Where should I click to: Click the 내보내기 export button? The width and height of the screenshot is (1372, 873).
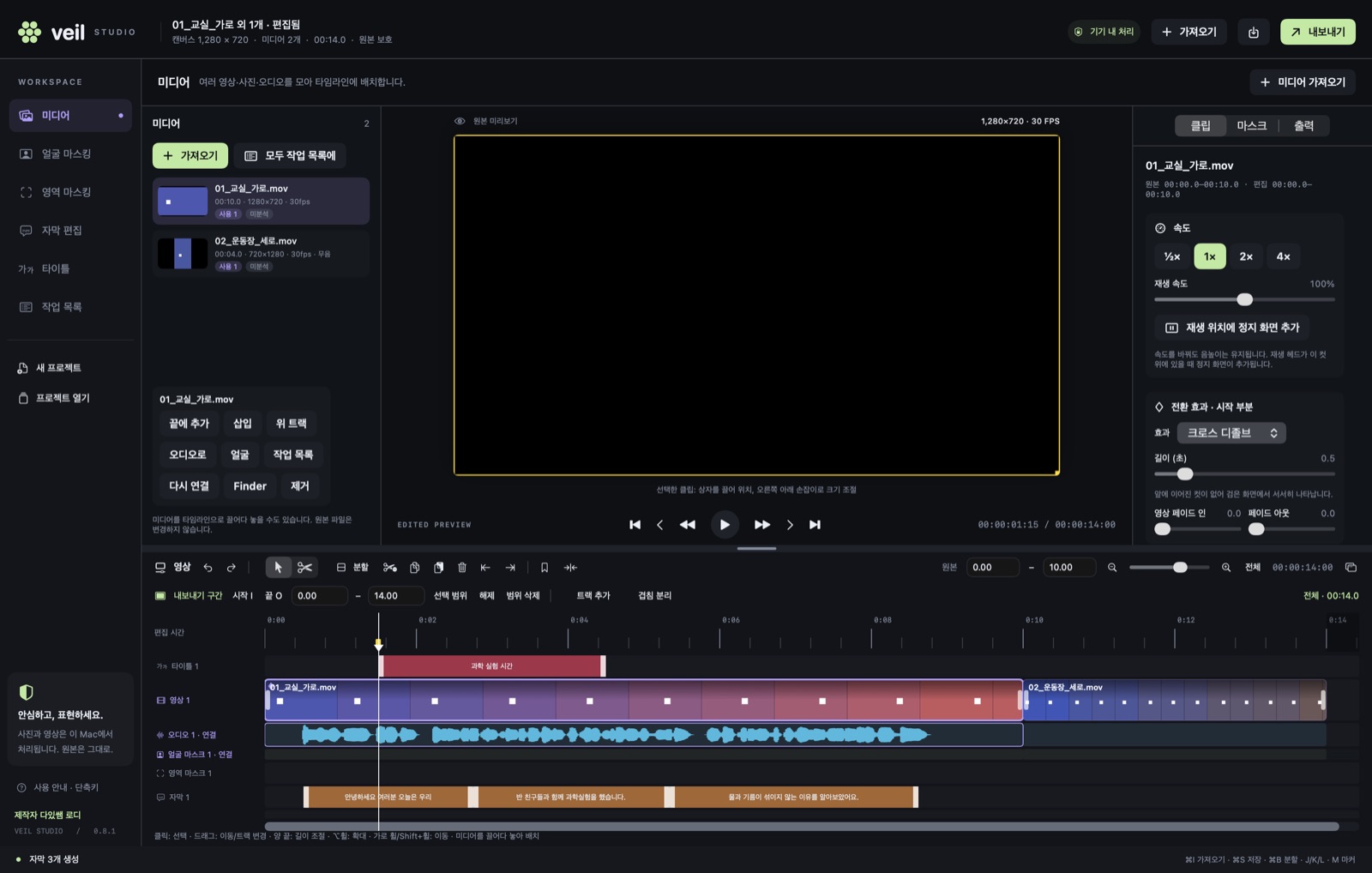pyautogui.click(x=1318, y=32)
